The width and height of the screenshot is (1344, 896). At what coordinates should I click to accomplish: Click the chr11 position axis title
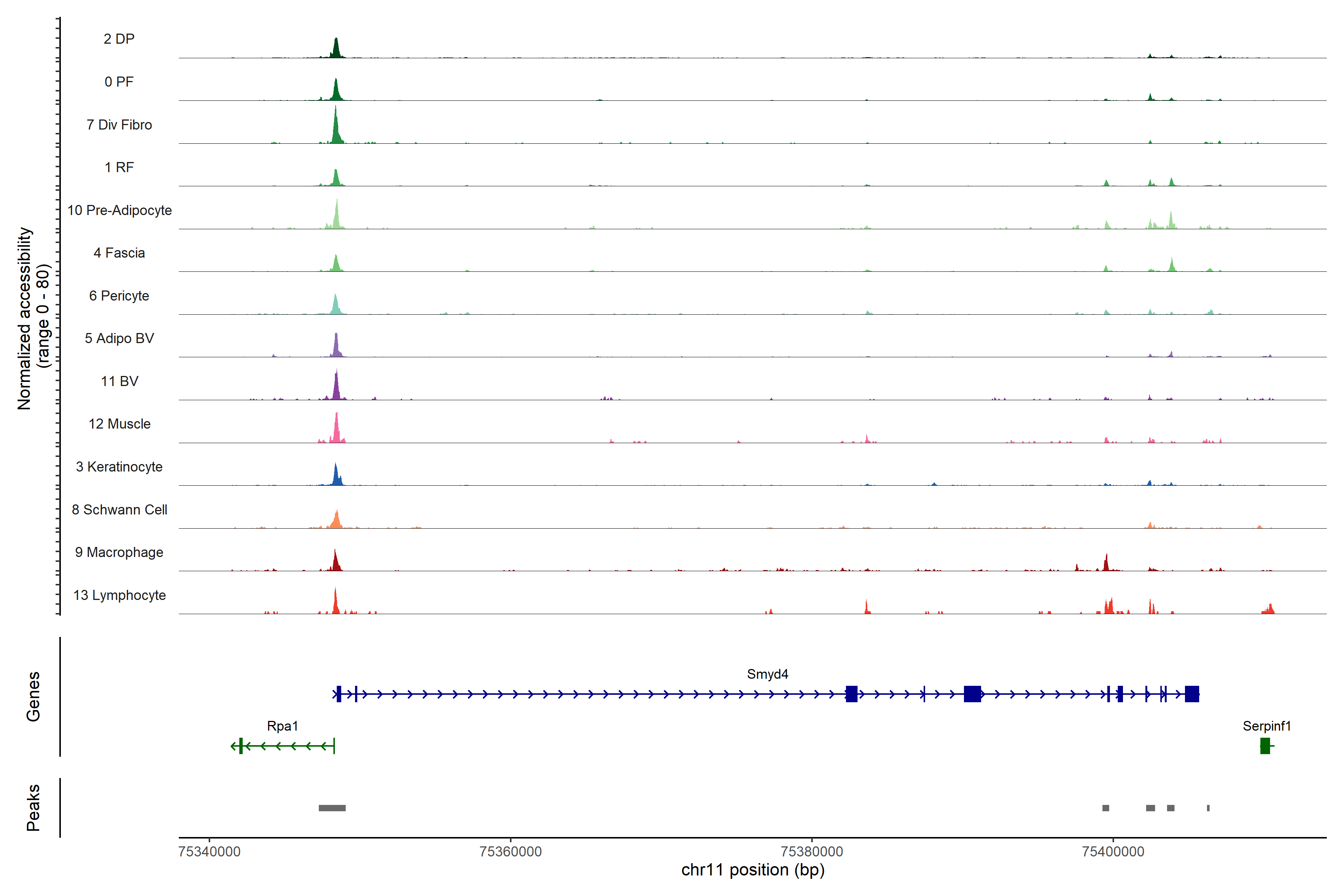coord(753,870)
